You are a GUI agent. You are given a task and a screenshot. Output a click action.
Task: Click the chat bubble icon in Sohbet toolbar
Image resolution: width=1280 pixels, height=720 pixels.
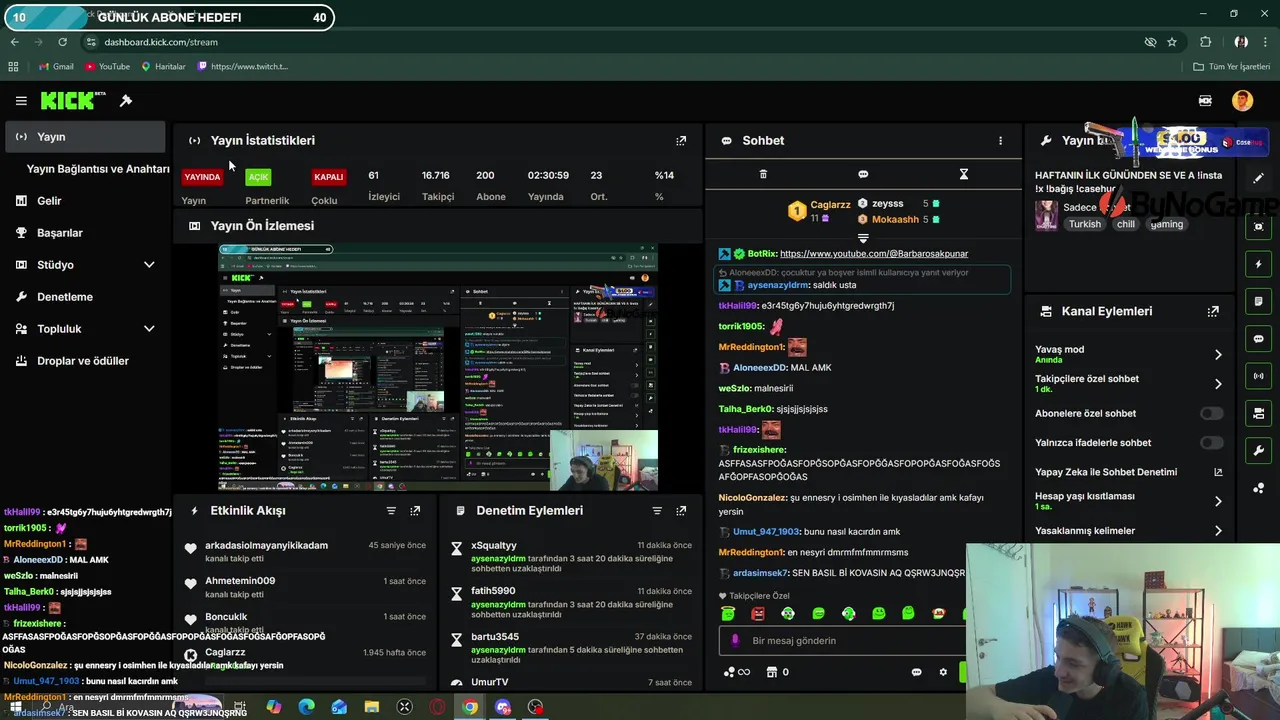(x=863, y=174)
